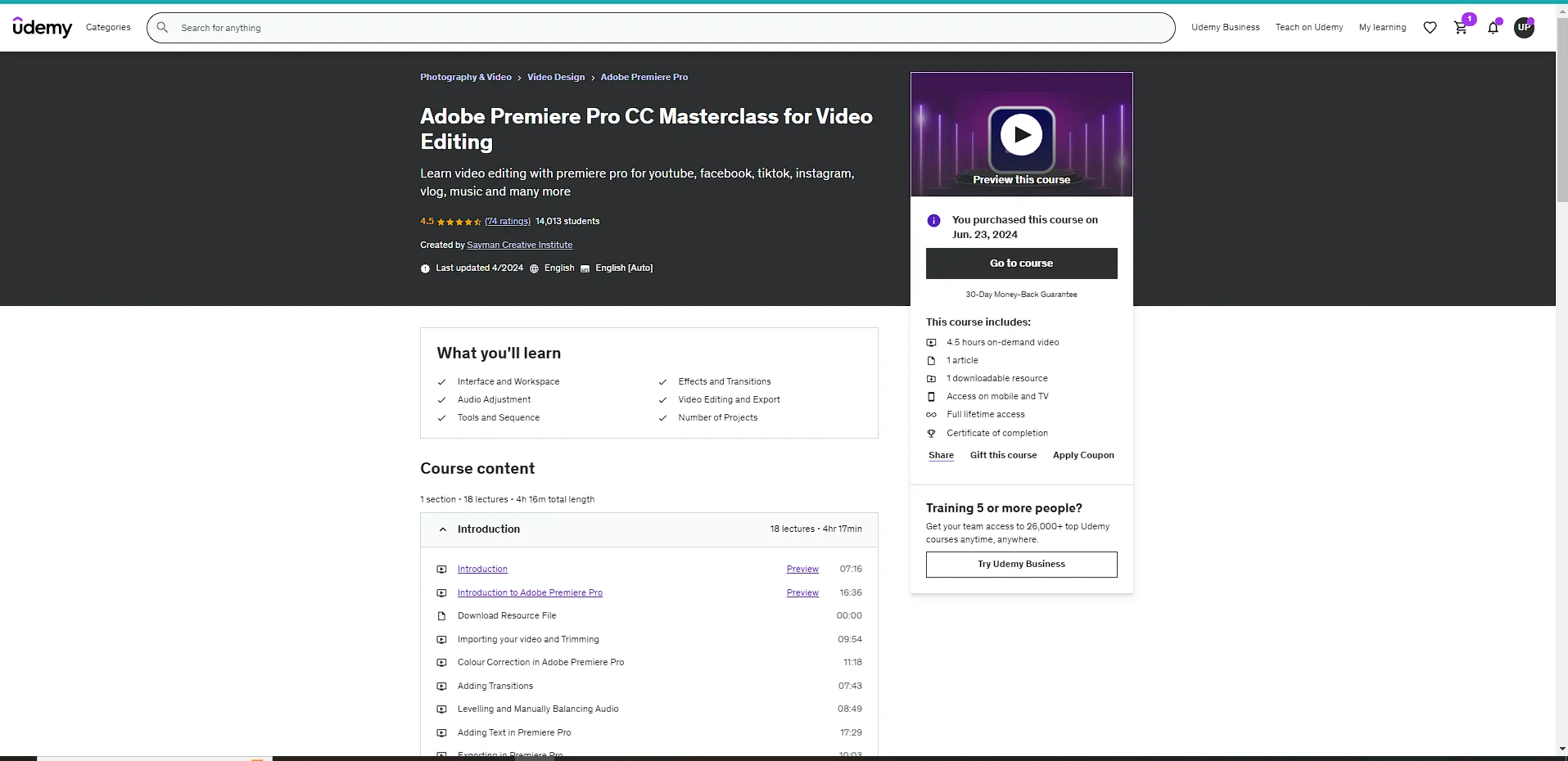Click the last updated badge icon
Screen dimensions: 1568x761
[x=425, y=268]
